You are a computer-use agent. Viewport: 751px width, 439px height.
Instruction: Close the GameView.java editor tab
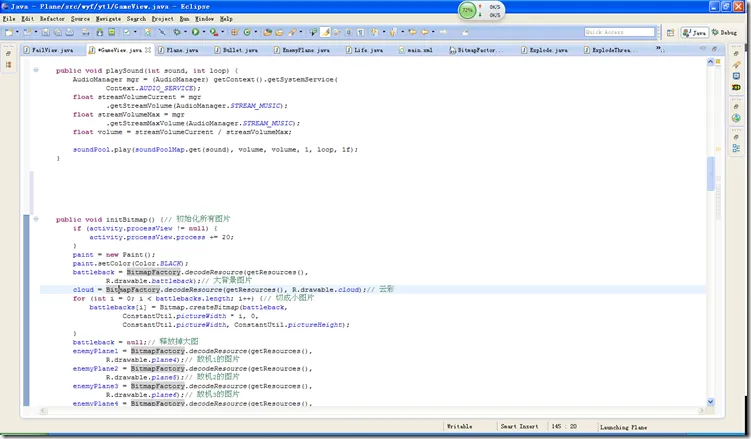coord(148,50)
